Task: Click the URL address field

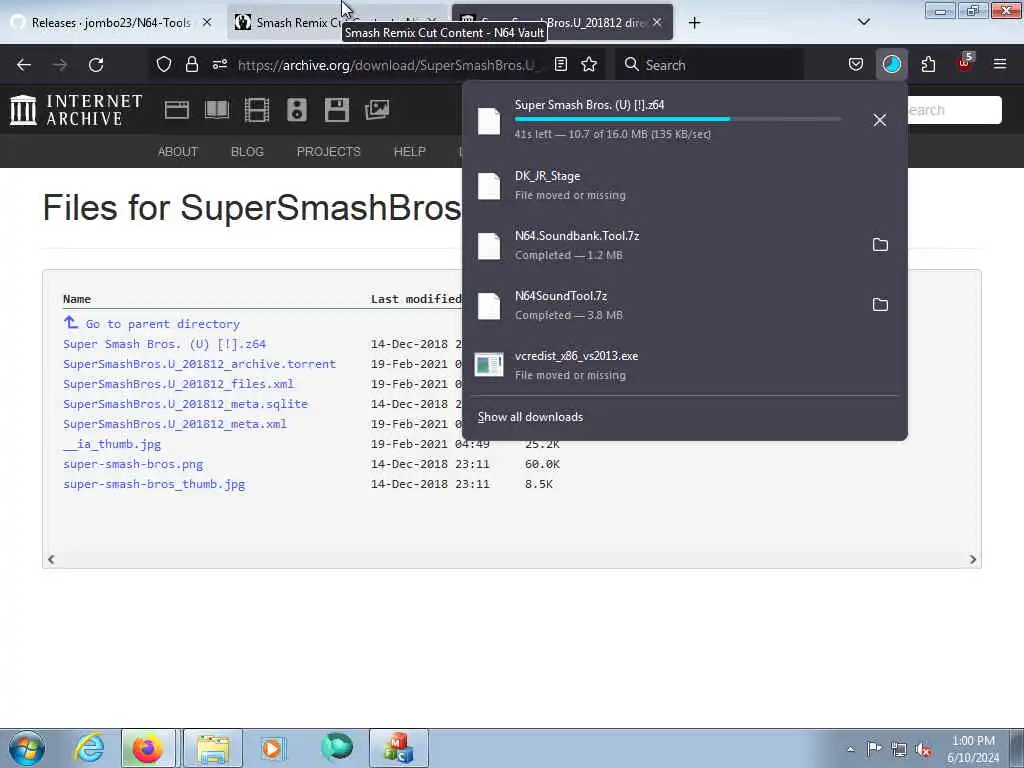Action: click(389, 65)
